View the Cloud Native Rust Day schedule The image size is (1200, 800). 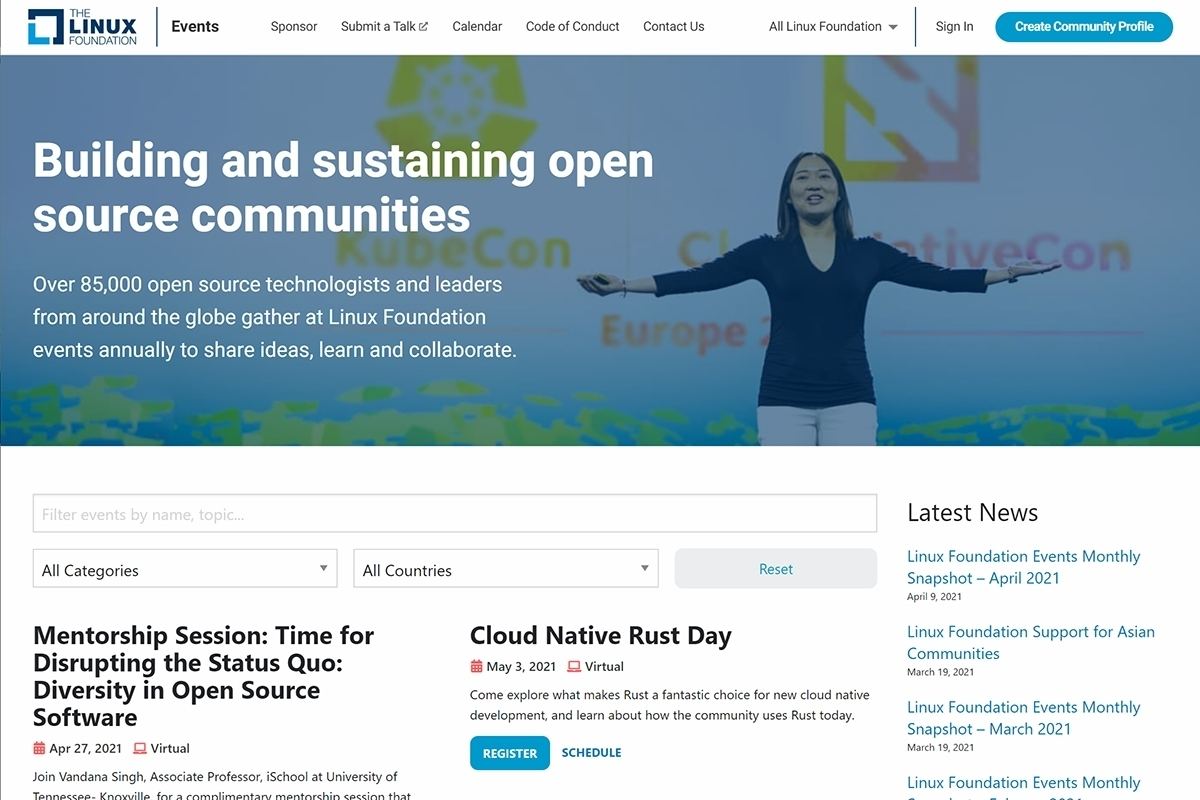591,753
